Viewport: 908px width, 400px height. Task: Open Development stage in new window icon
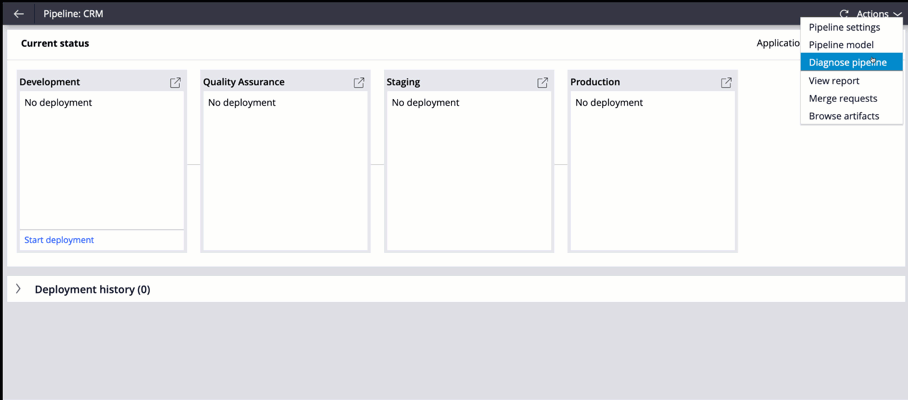175,83
